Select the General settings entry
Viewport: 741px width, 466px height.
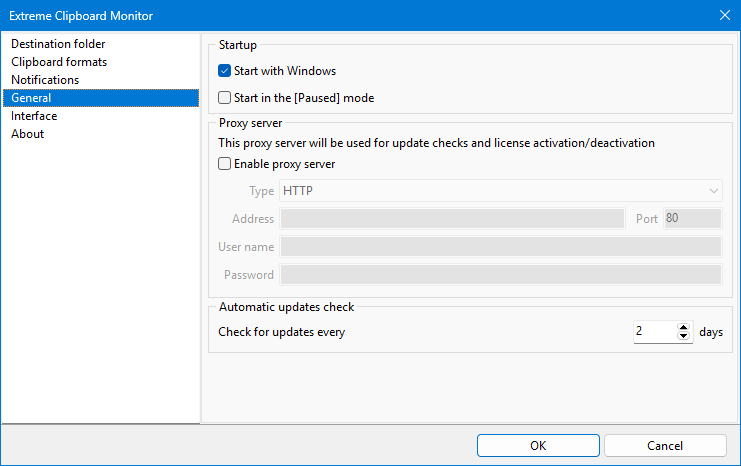click(x=101, y=98)
